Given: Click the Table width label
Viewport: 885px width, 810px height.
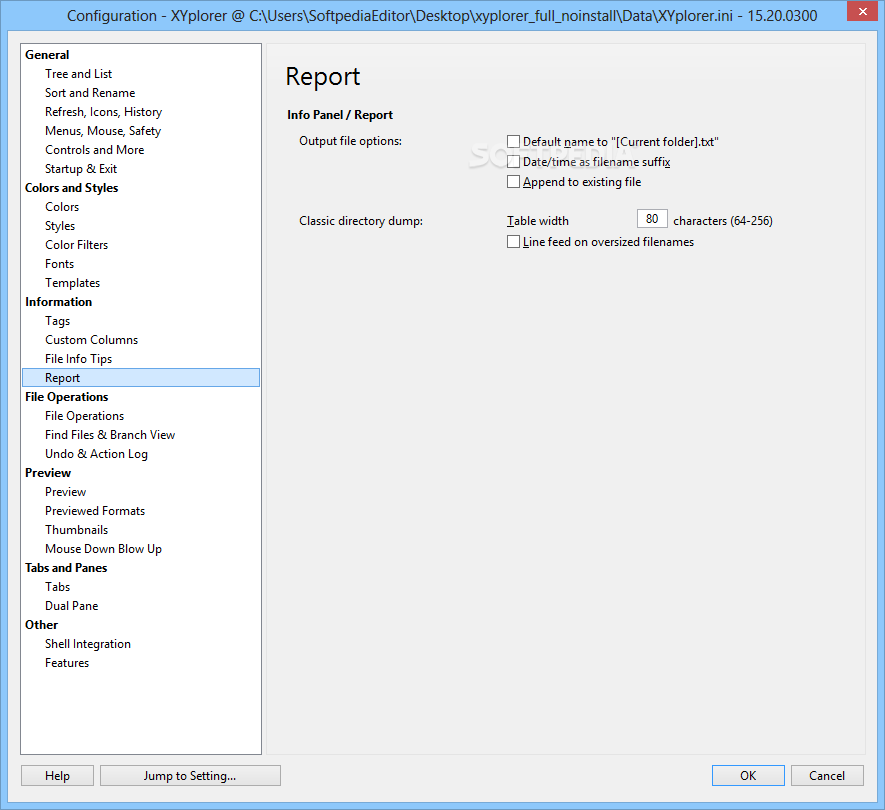Looking at the screenshot, I should 538,221.
